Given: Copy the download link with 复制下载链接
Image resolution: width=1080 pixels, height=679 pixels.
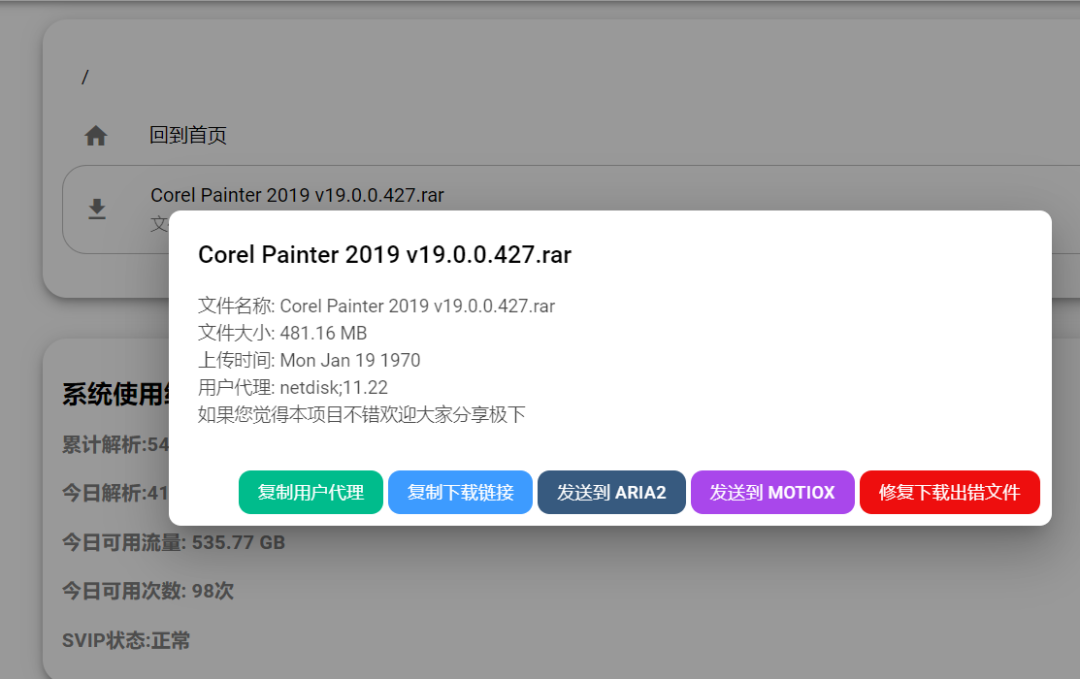Looking at the screenshot, I should [x=460, y=492].
